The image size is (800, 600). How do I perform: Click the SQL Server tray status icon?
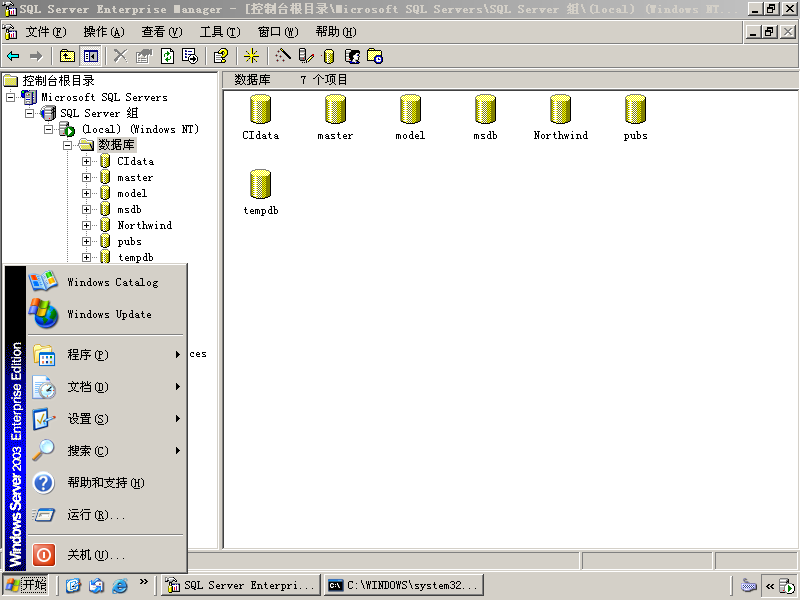pos(787,586)
